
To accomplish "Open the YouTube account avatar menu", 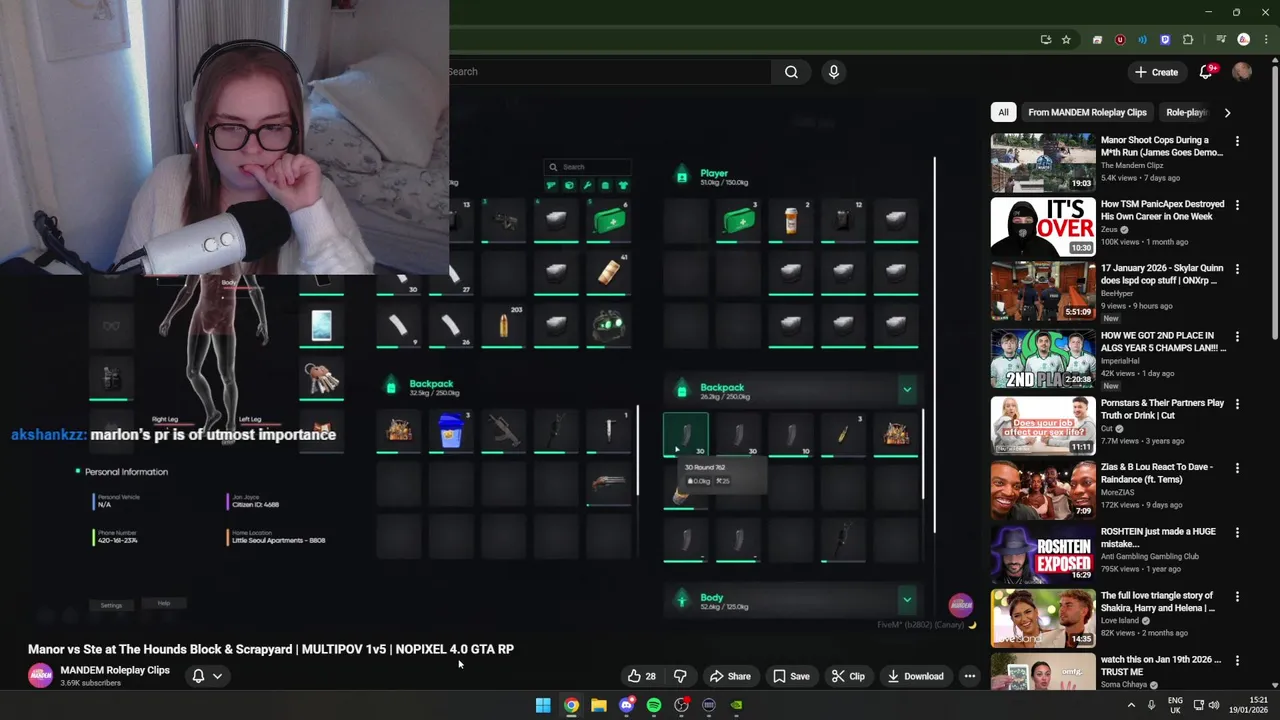I will (1242, 72).
